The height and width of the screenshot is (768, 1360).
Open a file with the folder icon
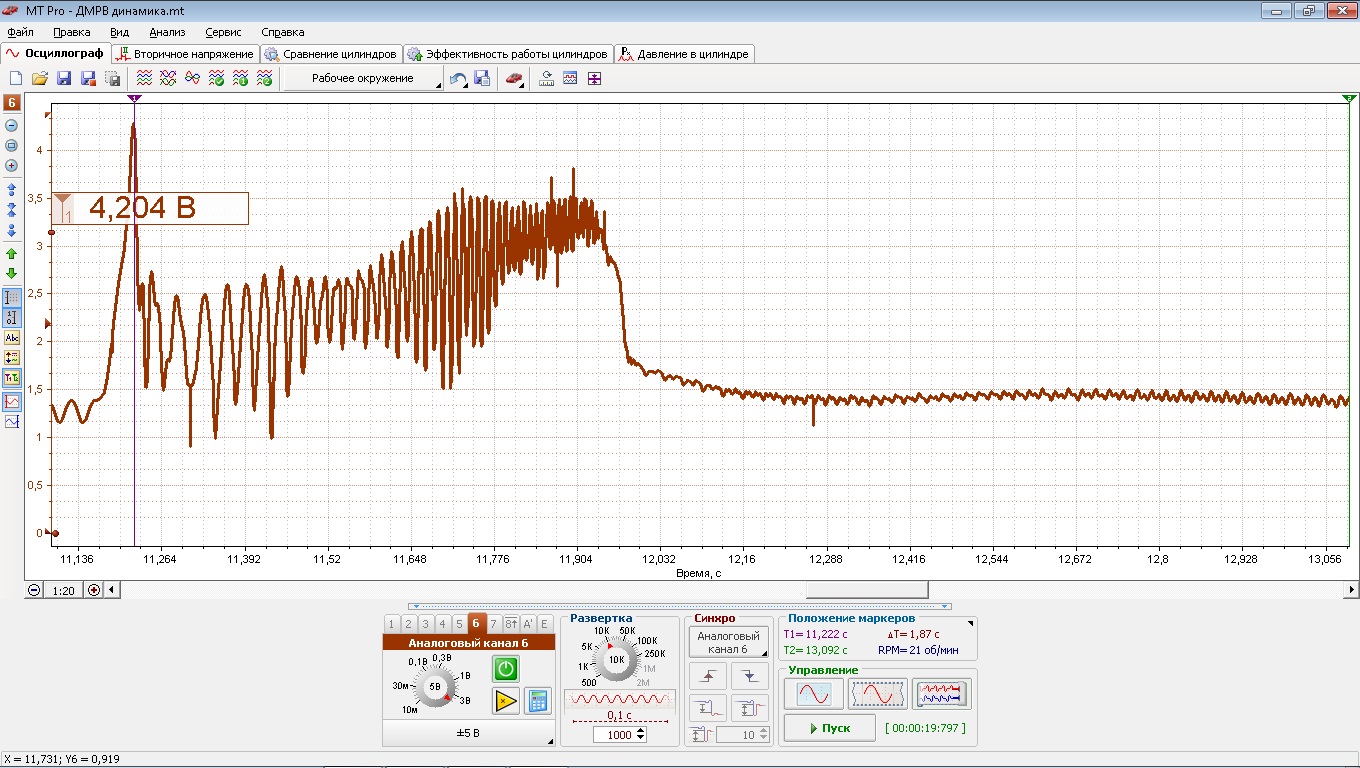(40, 78)
